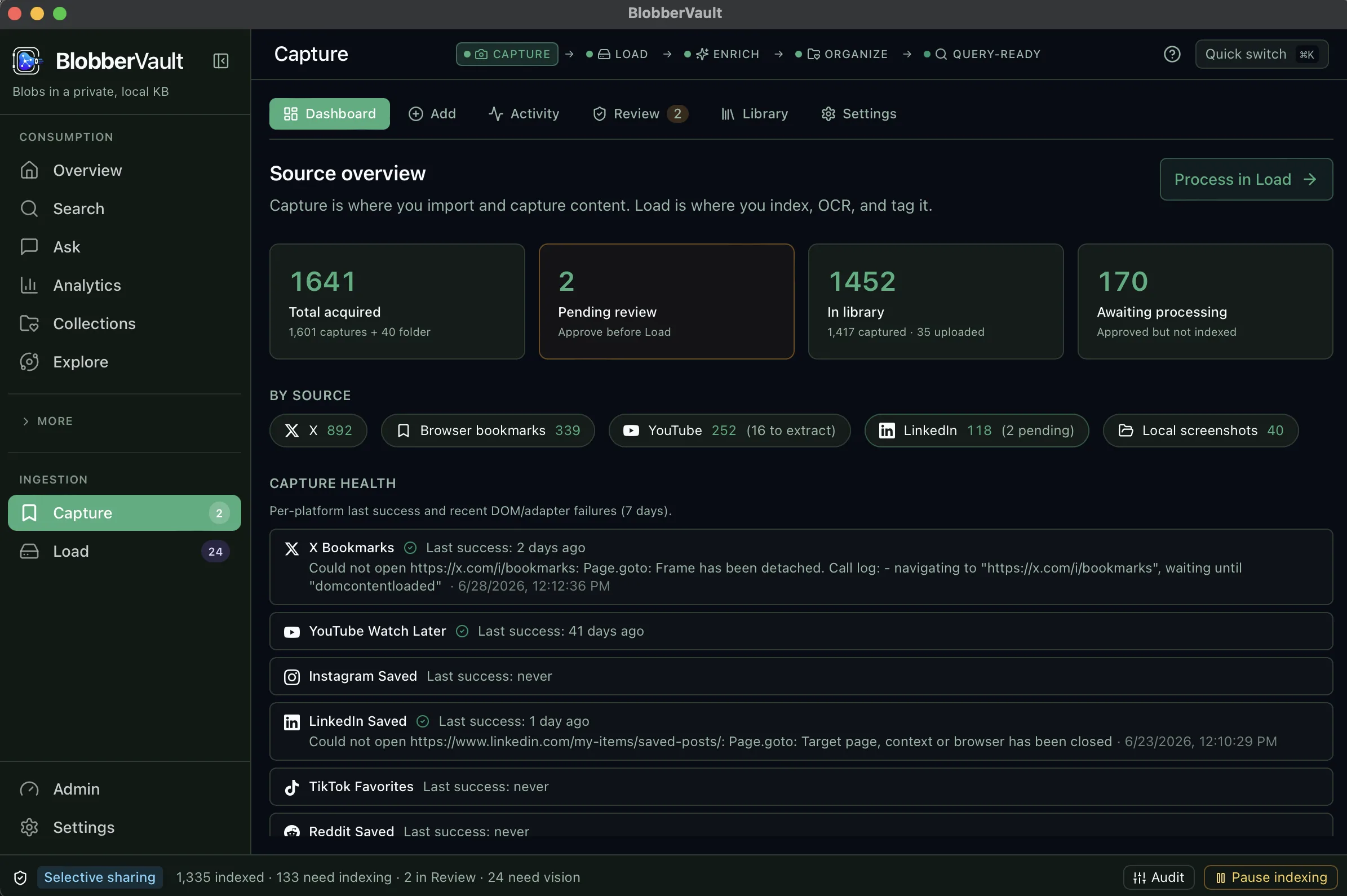Open the Quick switch box

[x=1261, y=54]
